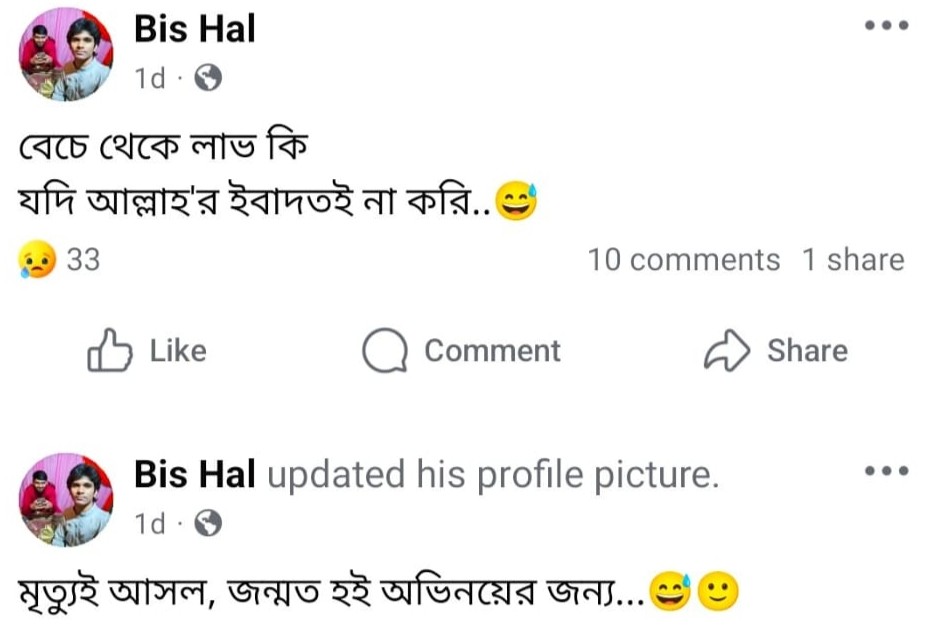Tap the Comment speech bubble icon
The height and width of the screenshot is (630, 926).
click(383, 352)
